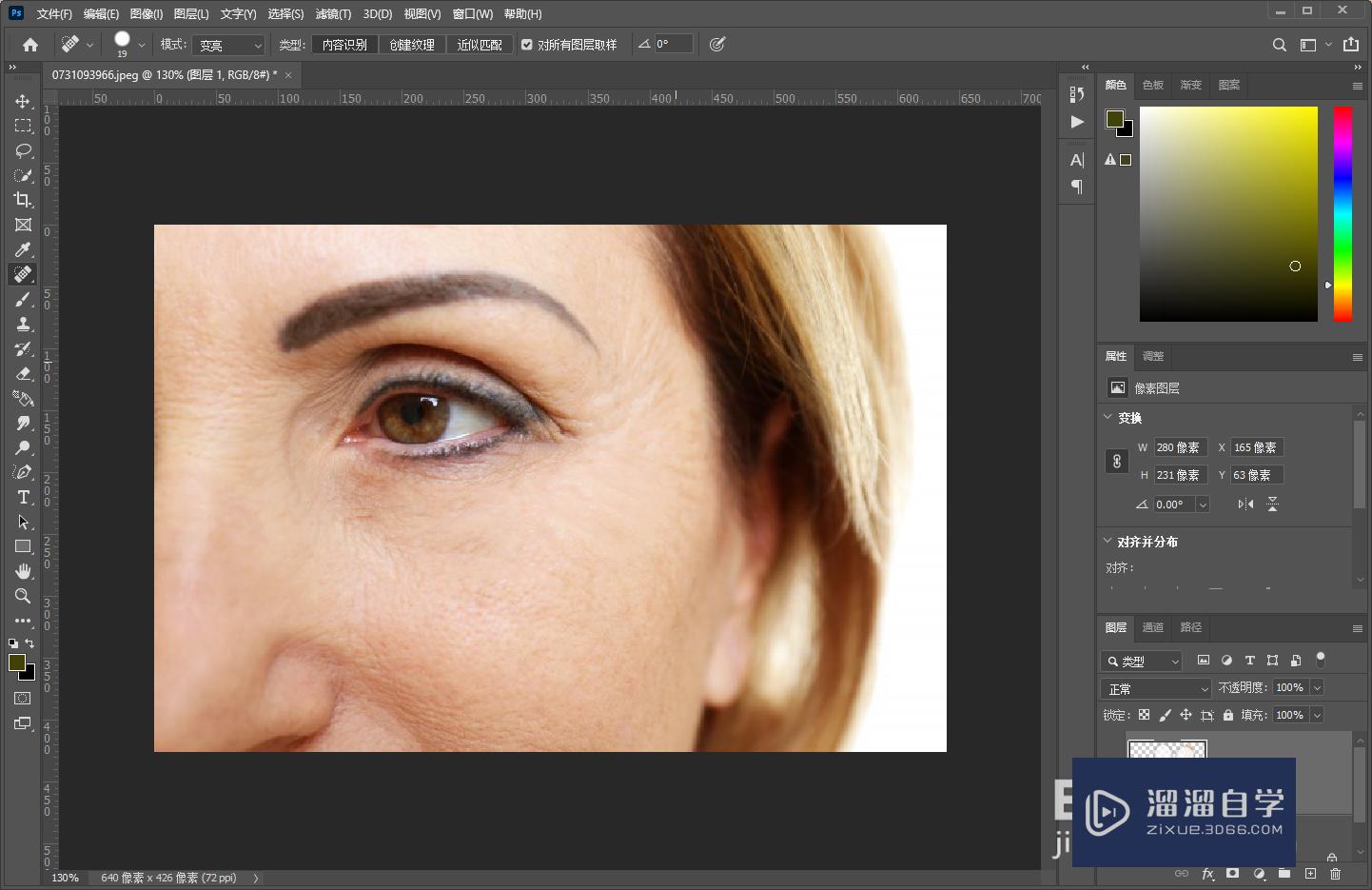Viewport: 1372px width, 890px height.
Task: Click the add layer mask icon
Action: [x=1233, y=874]
